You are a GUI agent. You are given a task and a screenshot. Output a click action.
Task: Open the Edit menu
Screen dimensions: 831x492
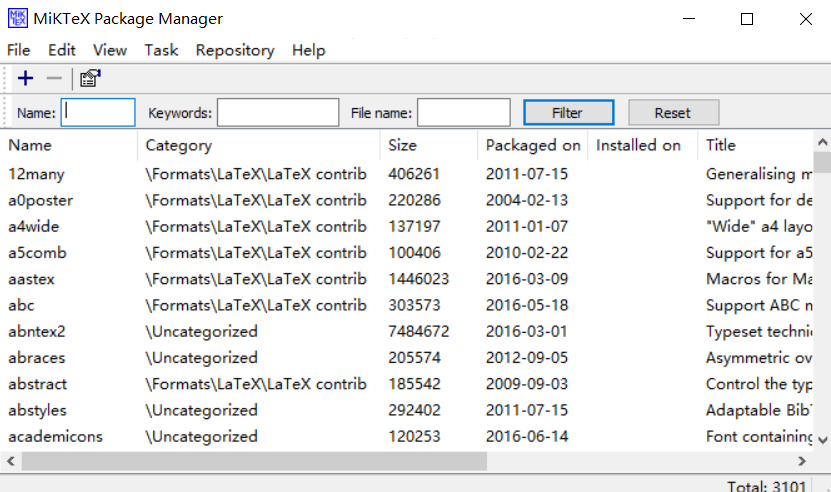62,50
